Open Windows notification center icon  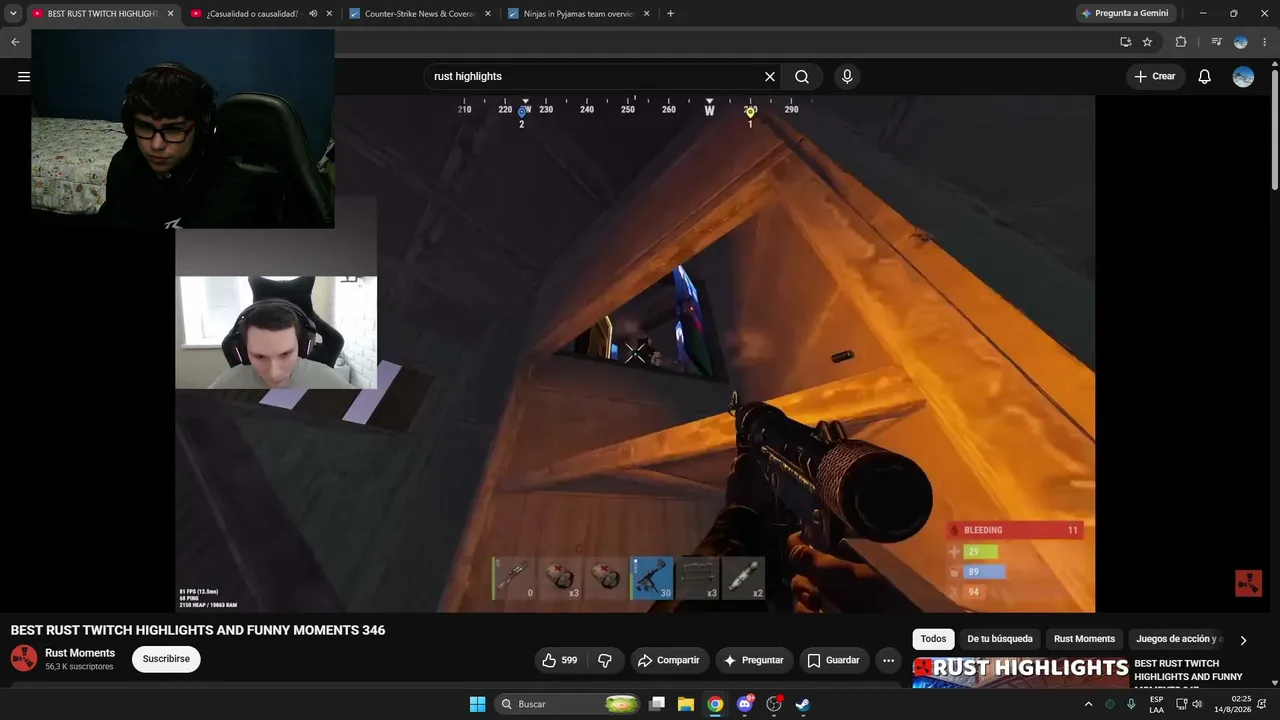coord(1262,704)
